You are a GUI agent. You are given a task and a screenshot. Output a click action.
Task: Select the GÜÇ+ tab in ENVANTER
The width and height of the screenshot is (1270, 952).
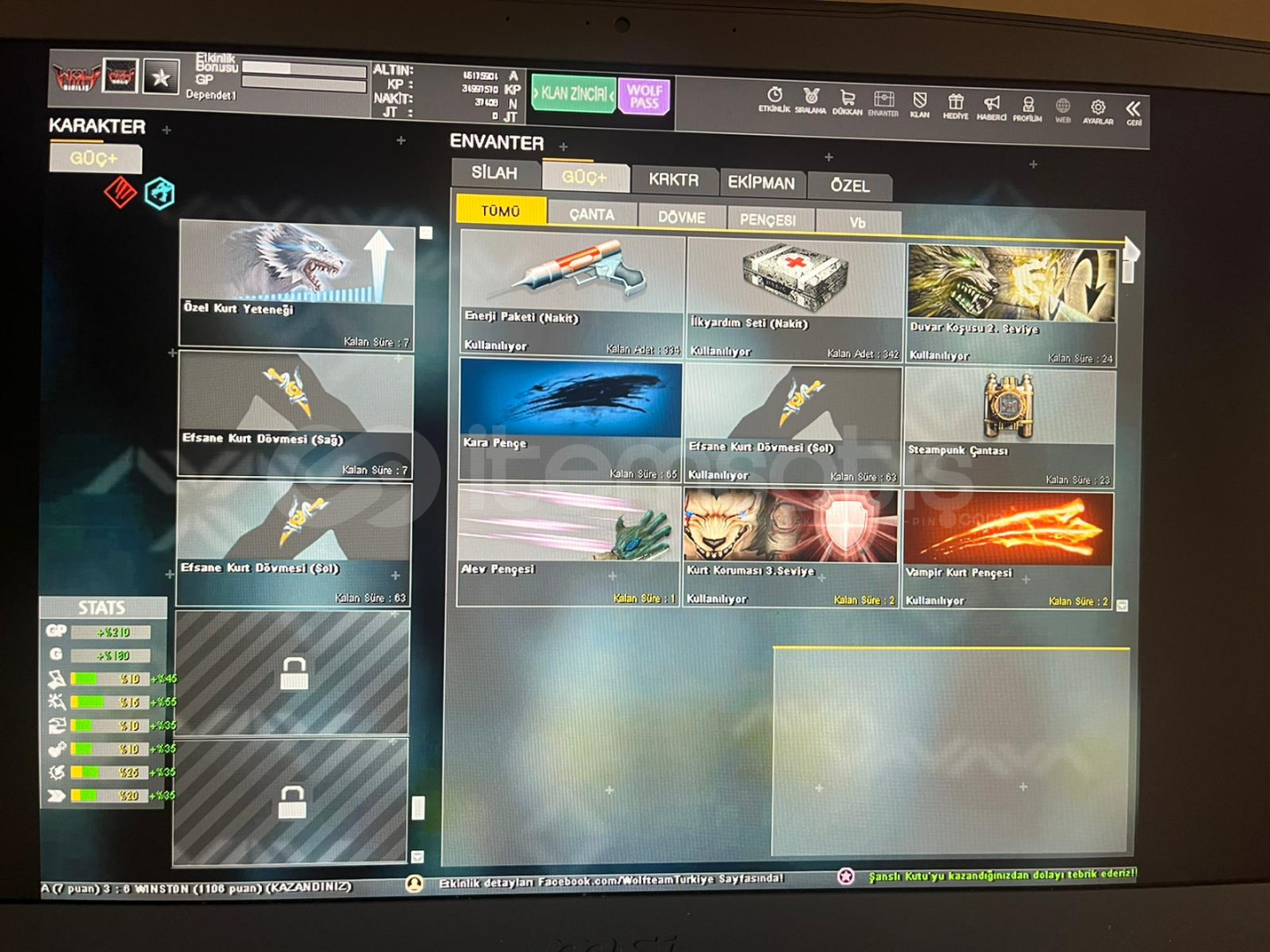click(x=585, y=177)
